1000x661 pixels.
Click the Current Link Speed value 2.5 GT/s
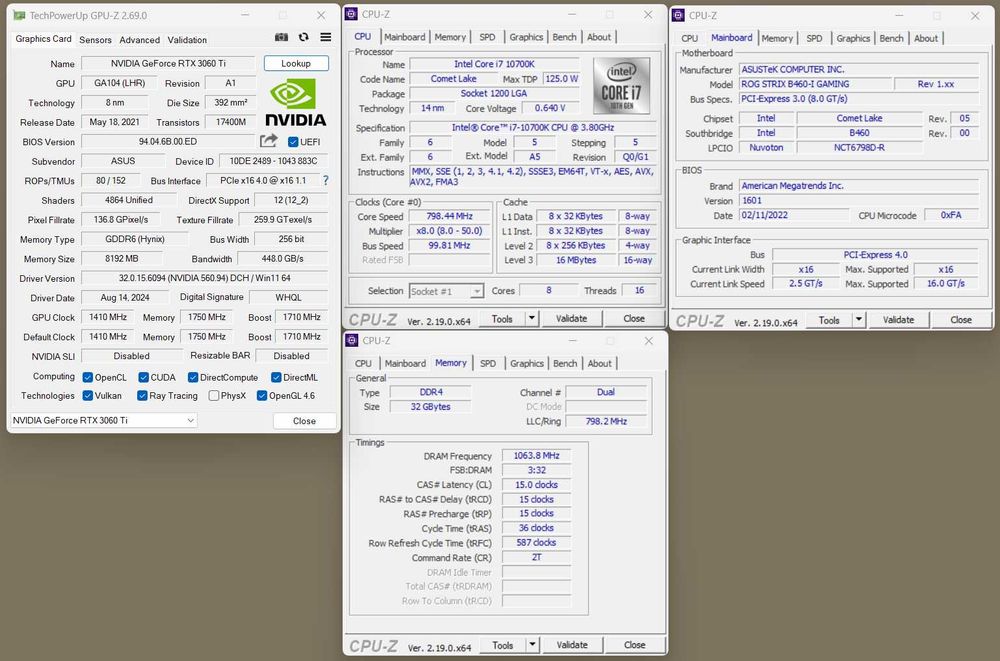805,283
